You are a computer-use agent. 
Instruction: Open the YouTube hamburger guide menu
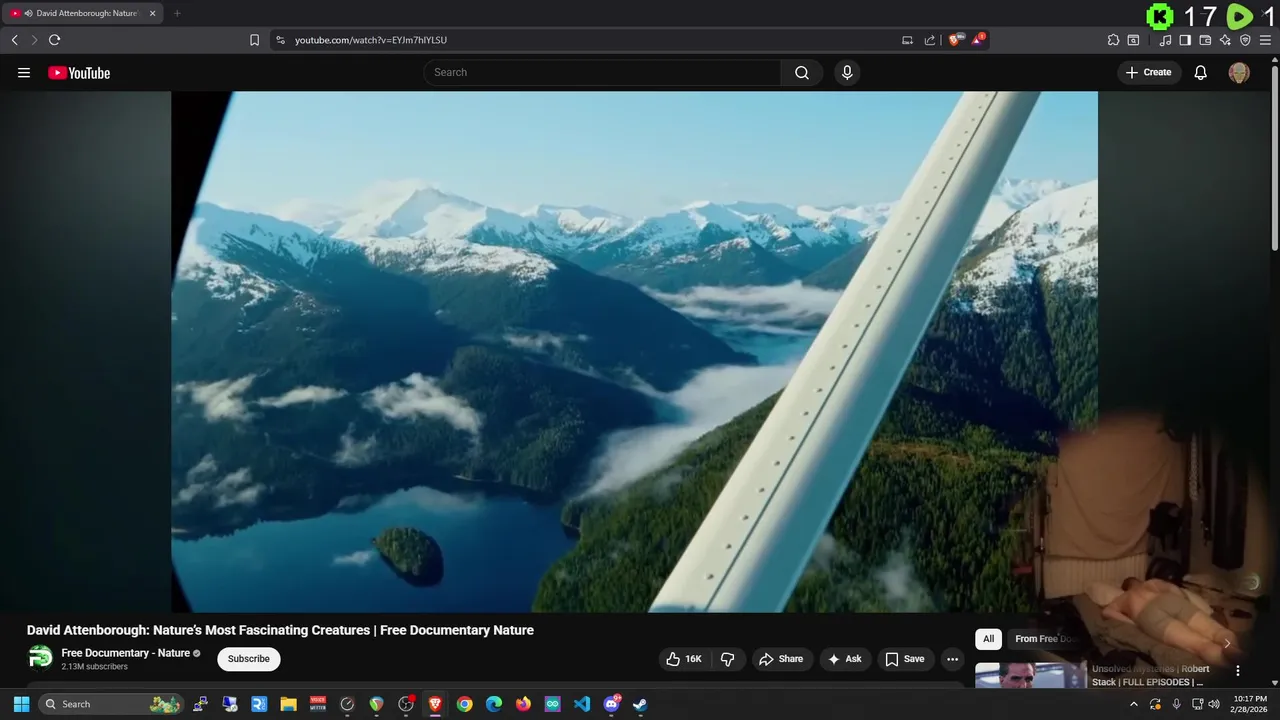(24, 73)
